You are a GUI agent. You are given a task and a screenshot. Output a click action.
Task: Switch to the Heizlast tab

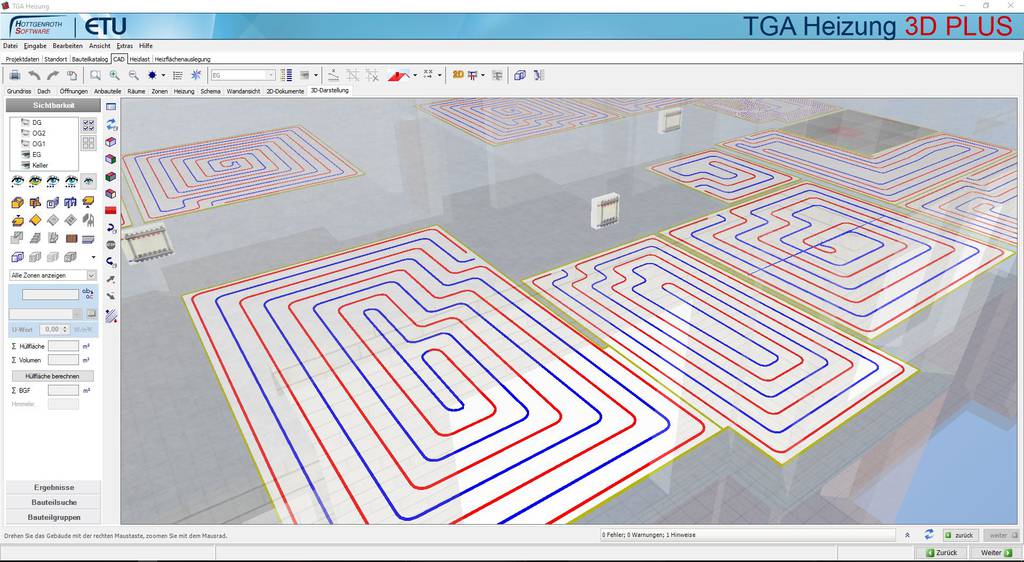click(139, 59)
